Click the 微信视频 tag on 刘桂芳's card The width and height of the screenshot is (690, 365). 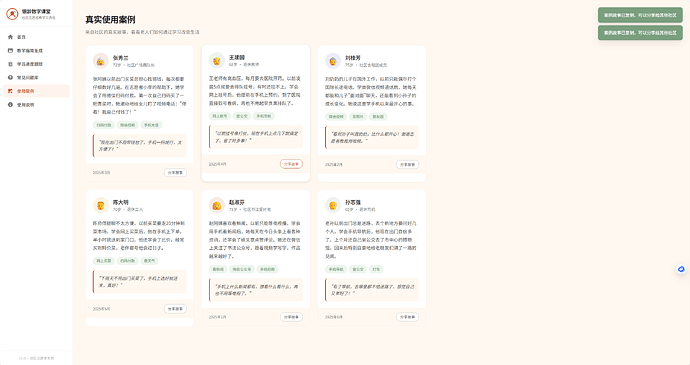[x=336, y=117]
